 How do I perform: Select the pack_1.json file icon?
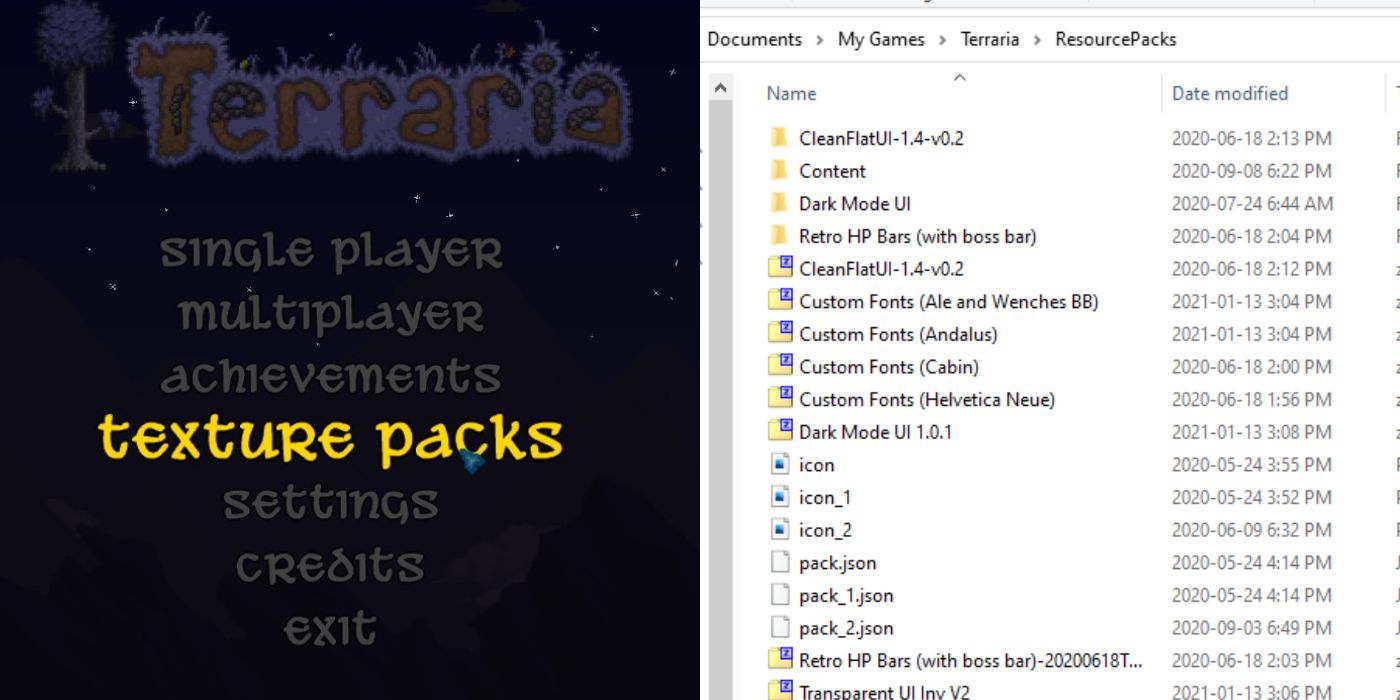[x=780, y=595]
